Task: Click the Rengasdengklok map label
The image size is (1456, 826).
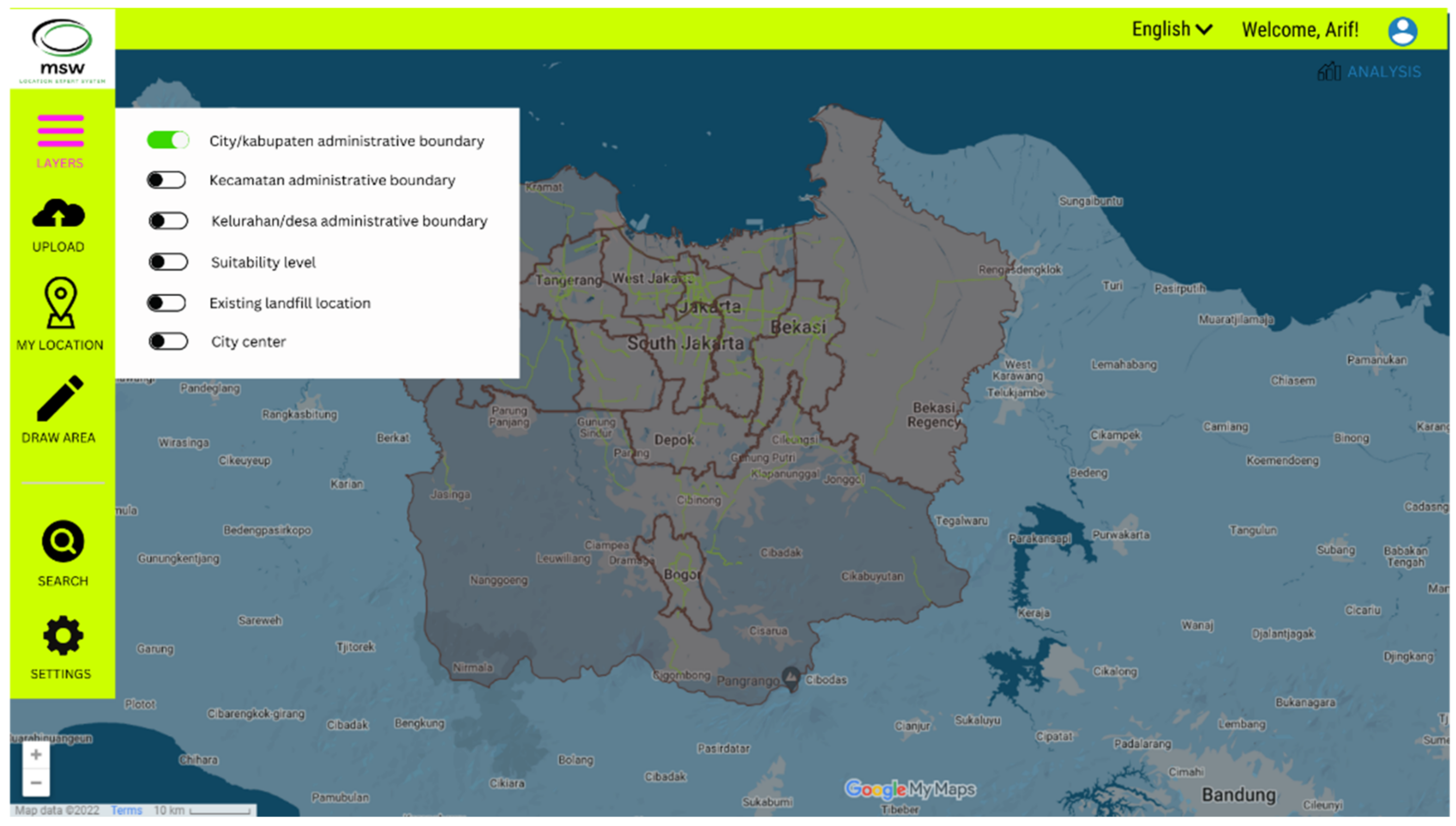Action: pyautogui.click(x=1019, y=269)
